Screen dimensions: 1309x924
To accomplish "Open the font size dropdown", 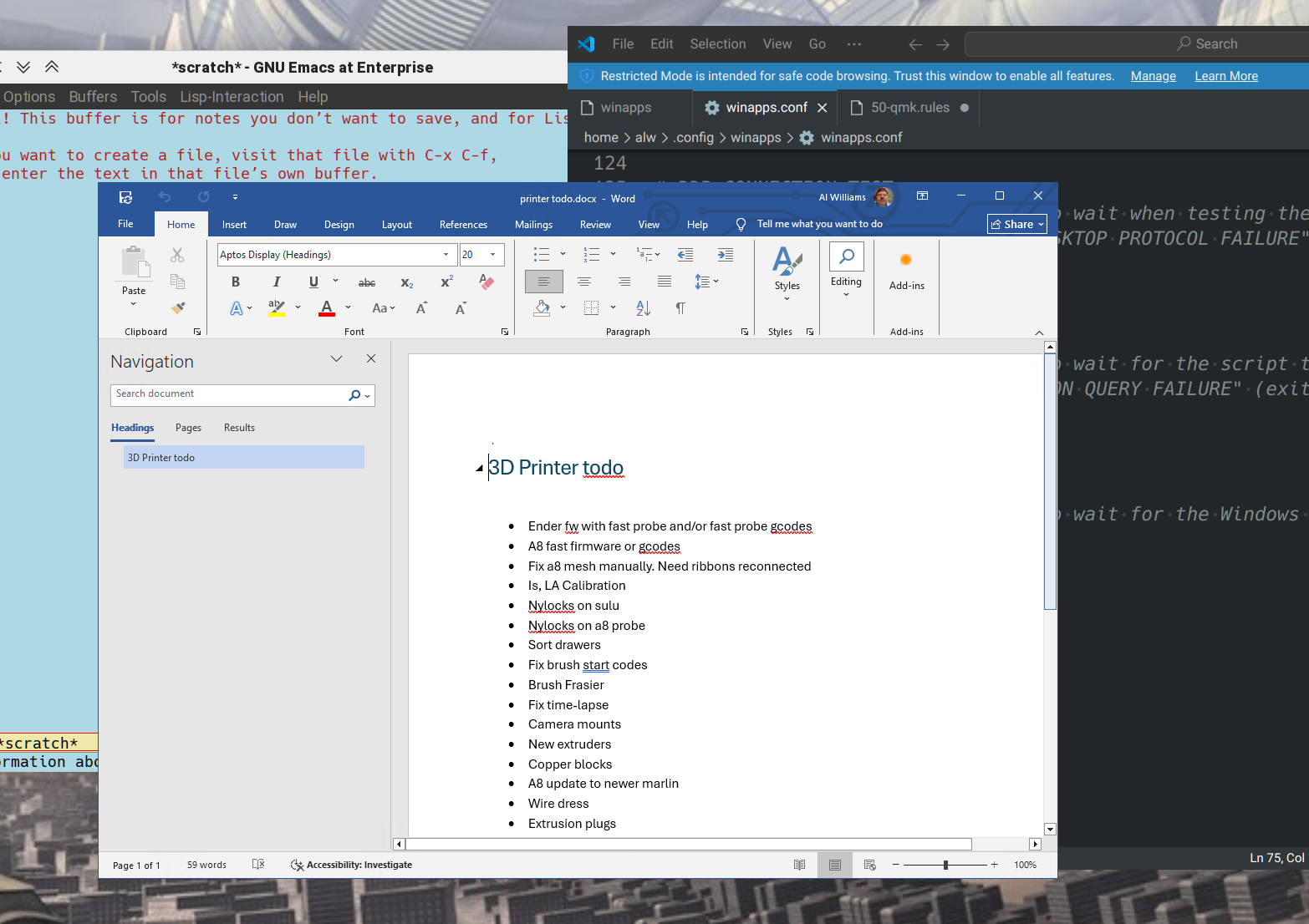I will click(493, 255).
